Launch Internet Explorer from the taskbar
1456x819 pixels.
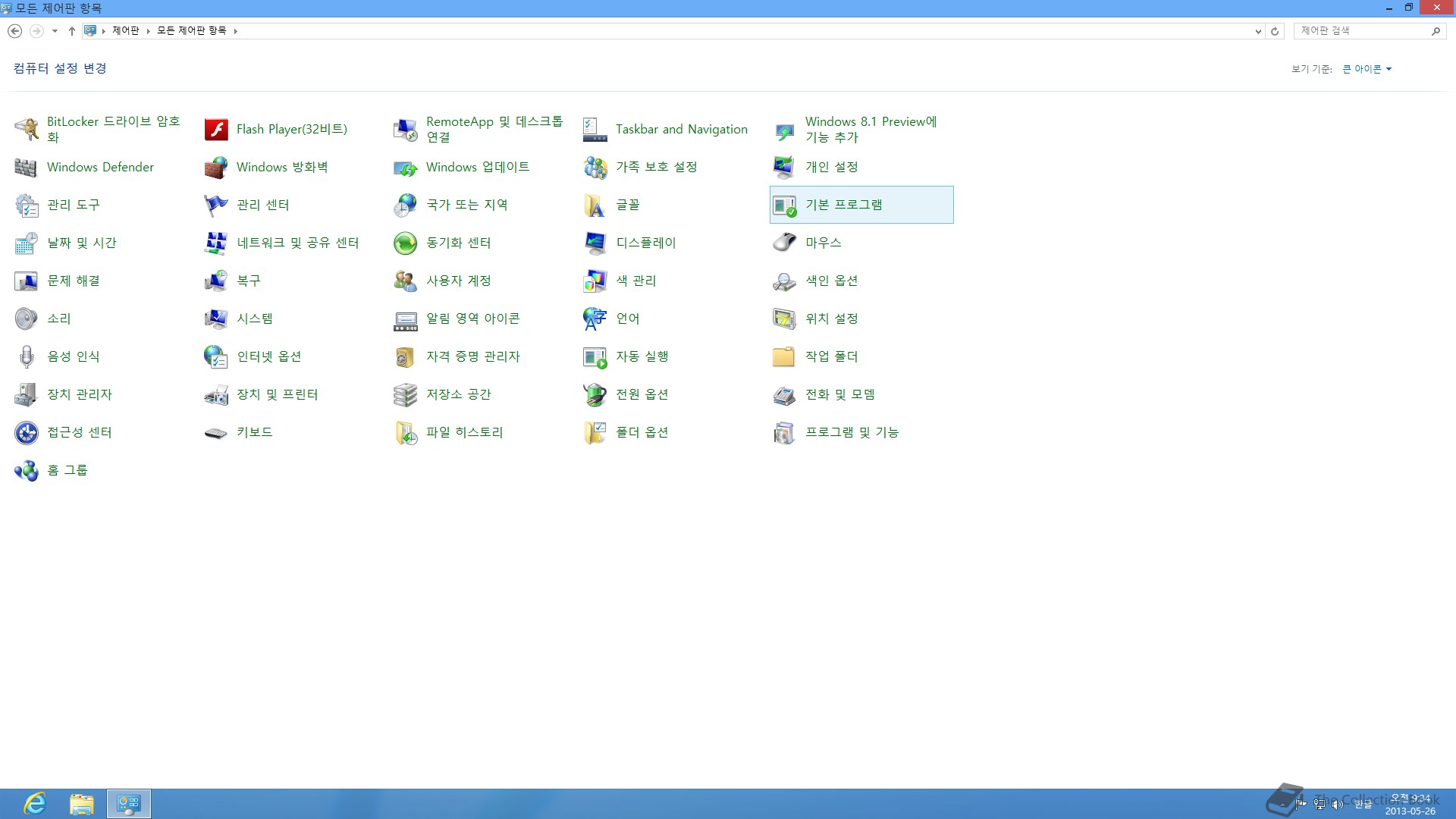click(x=35, y=804)
